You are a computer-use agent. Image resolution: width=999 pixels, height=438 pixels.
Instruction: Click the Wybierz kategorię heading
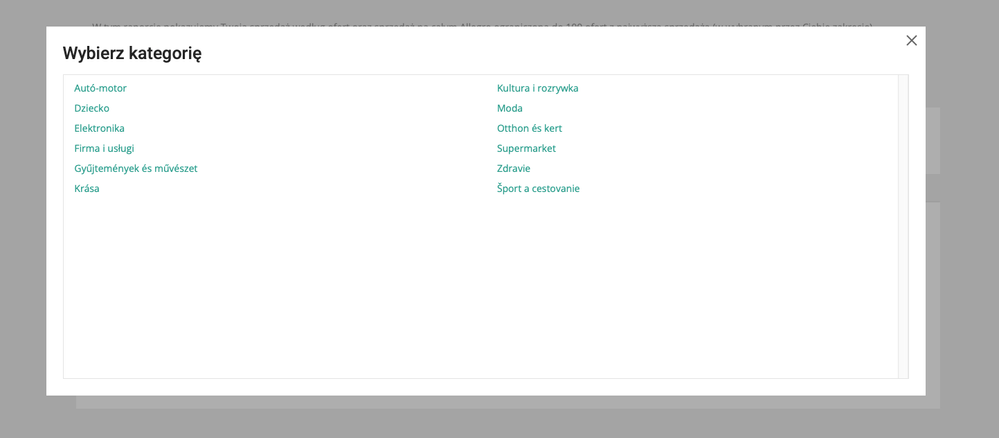[x=132, y=54]
